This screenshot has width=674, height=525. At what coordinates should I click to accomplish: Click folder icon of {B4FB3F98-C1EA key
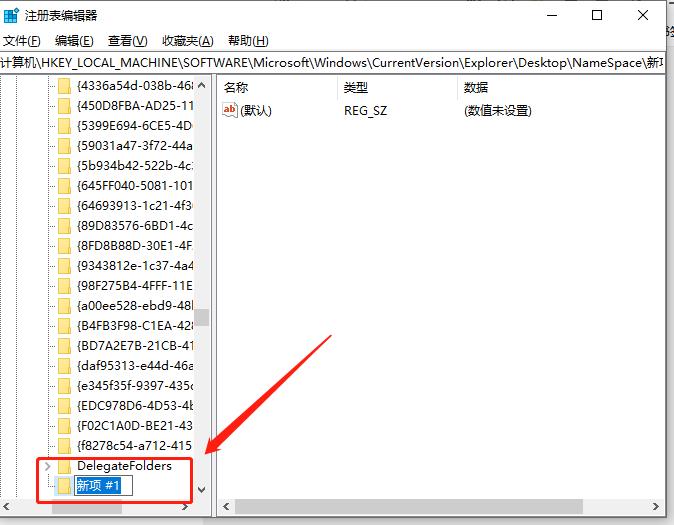[64, 326]
